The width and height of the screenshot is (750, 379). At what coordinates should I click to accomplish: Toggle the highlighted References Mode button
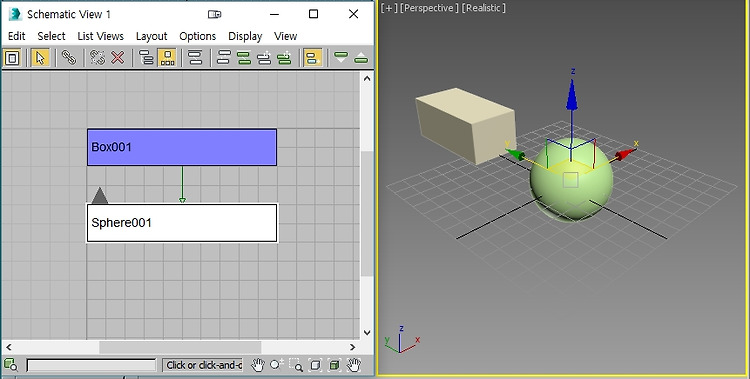[x=167, y=58]
